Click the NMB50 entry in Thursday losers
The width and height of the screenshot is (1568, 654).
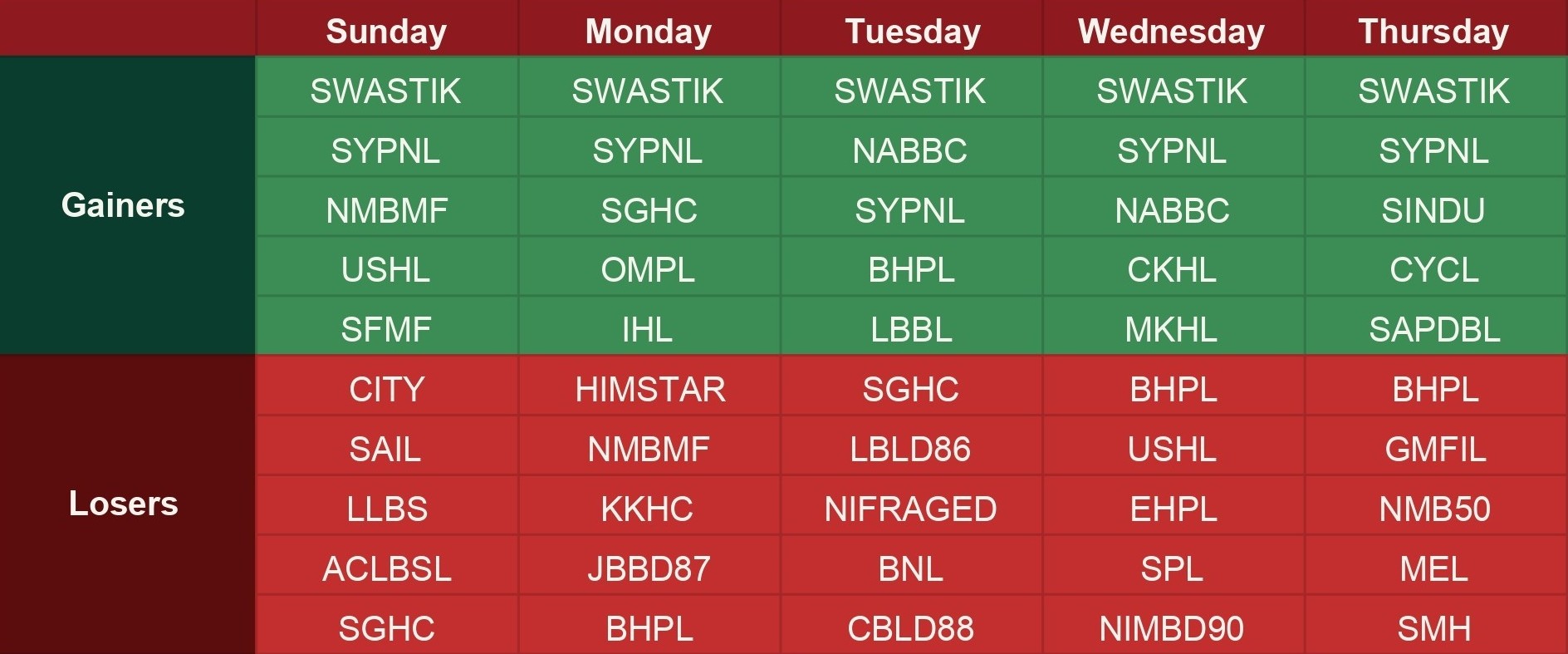coord(1434,509)
